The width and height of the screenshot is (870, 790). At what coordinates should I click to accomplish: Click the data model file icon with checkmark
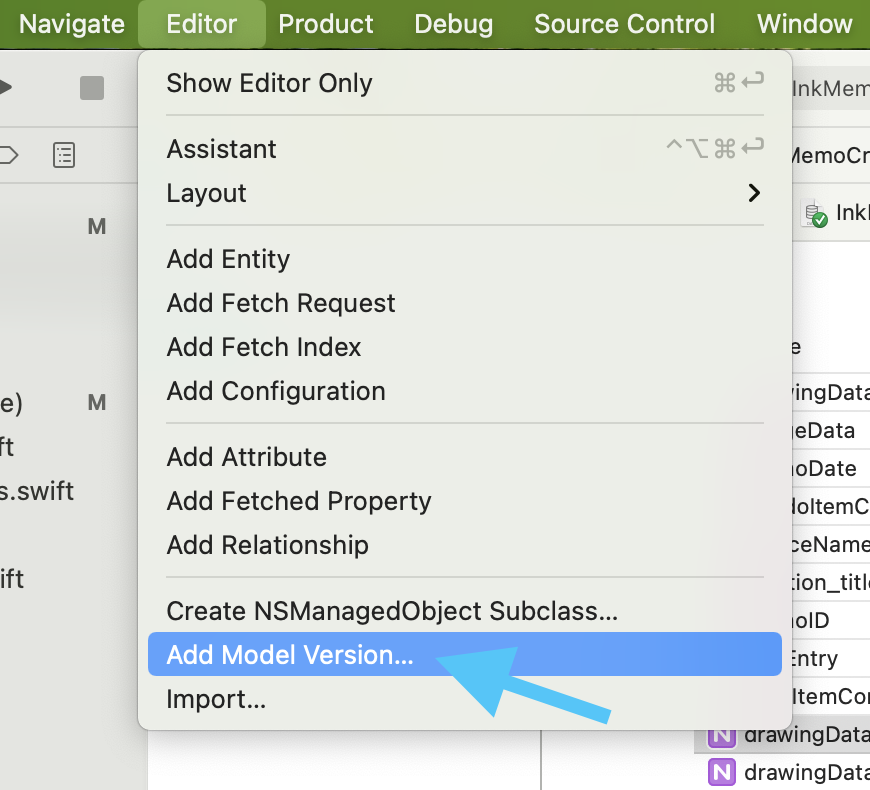click(815, 213)
